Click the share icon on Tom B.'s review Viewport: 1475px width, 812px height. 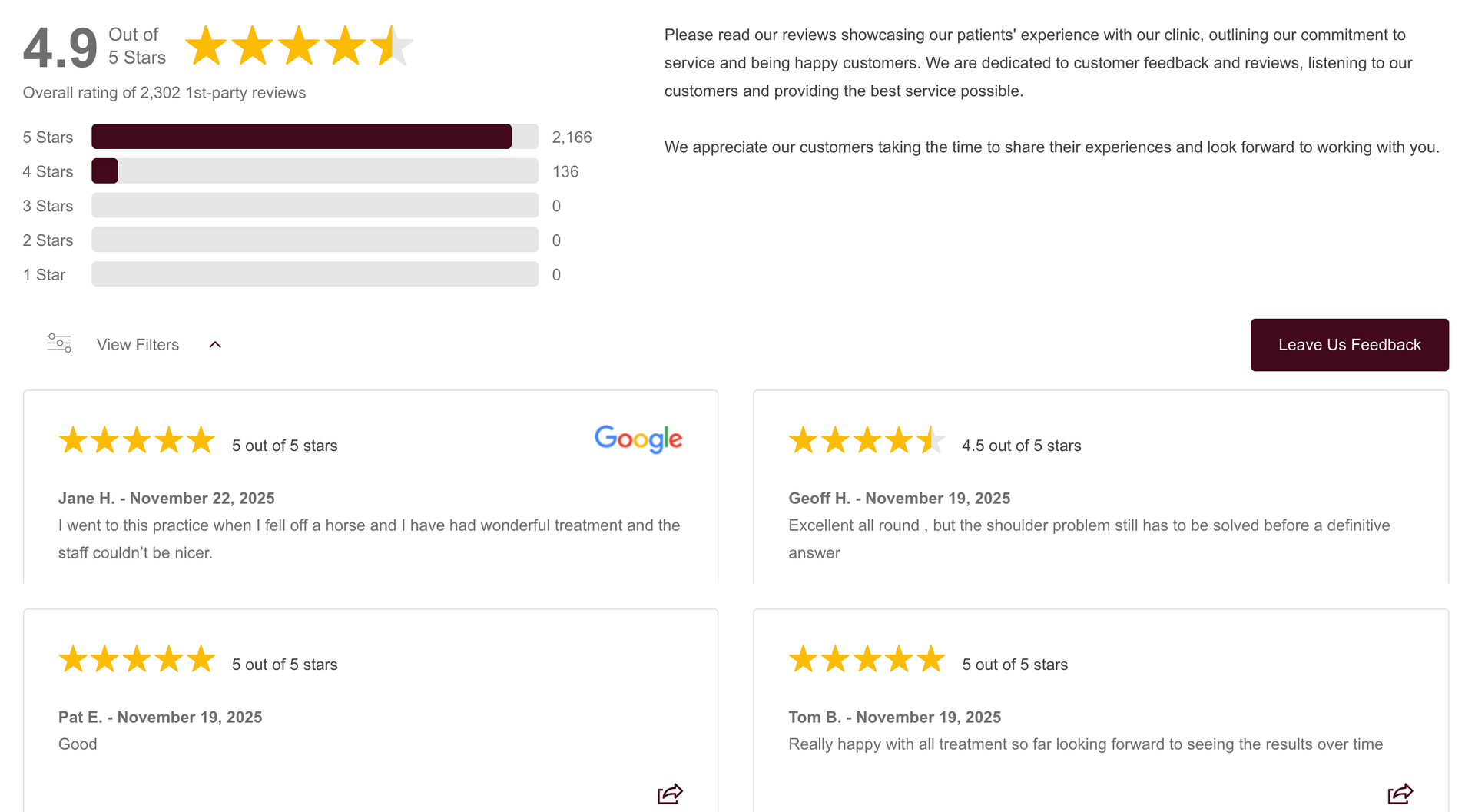1400,794
